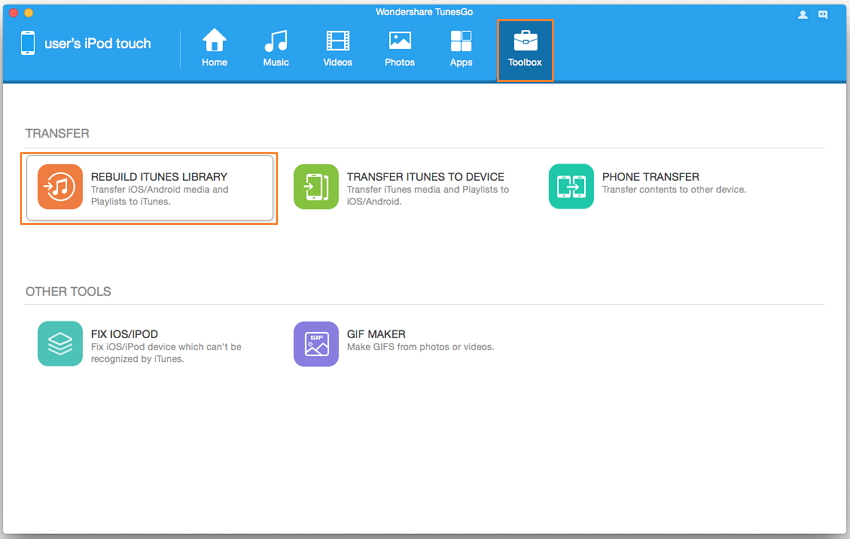Click the purple GIF Maker icon
850x539 pixels.
(x=316, y=344)
